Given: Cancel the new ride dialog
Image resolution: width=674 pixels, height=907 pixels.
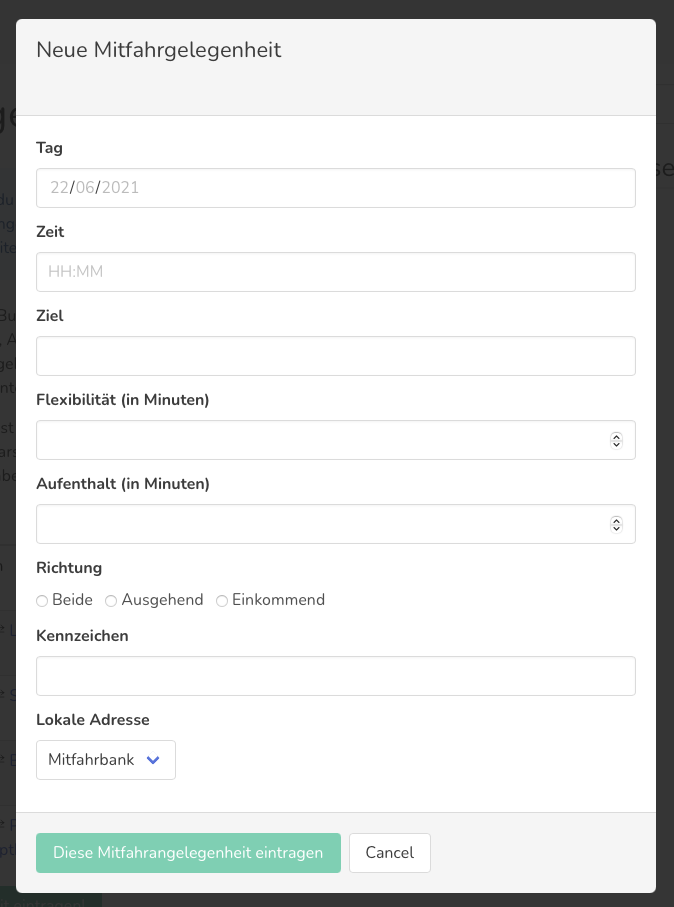Looking at the screenshot, I should (389, 853).
